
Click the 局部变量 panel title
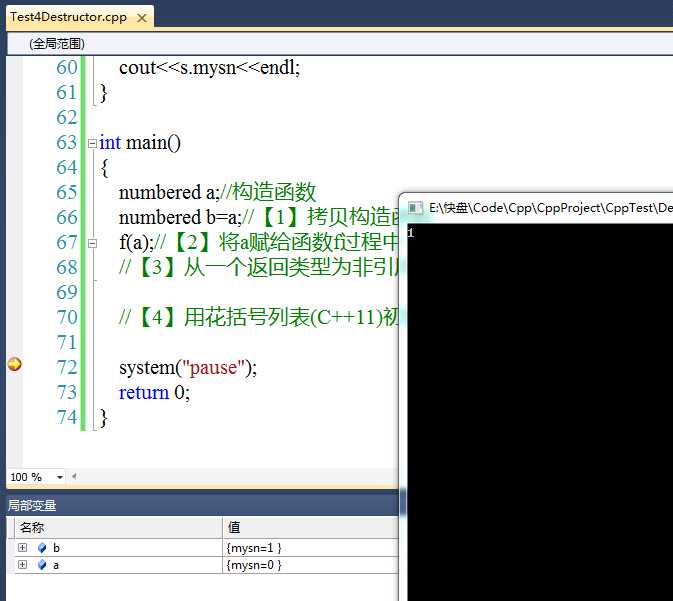click(32, 505)
